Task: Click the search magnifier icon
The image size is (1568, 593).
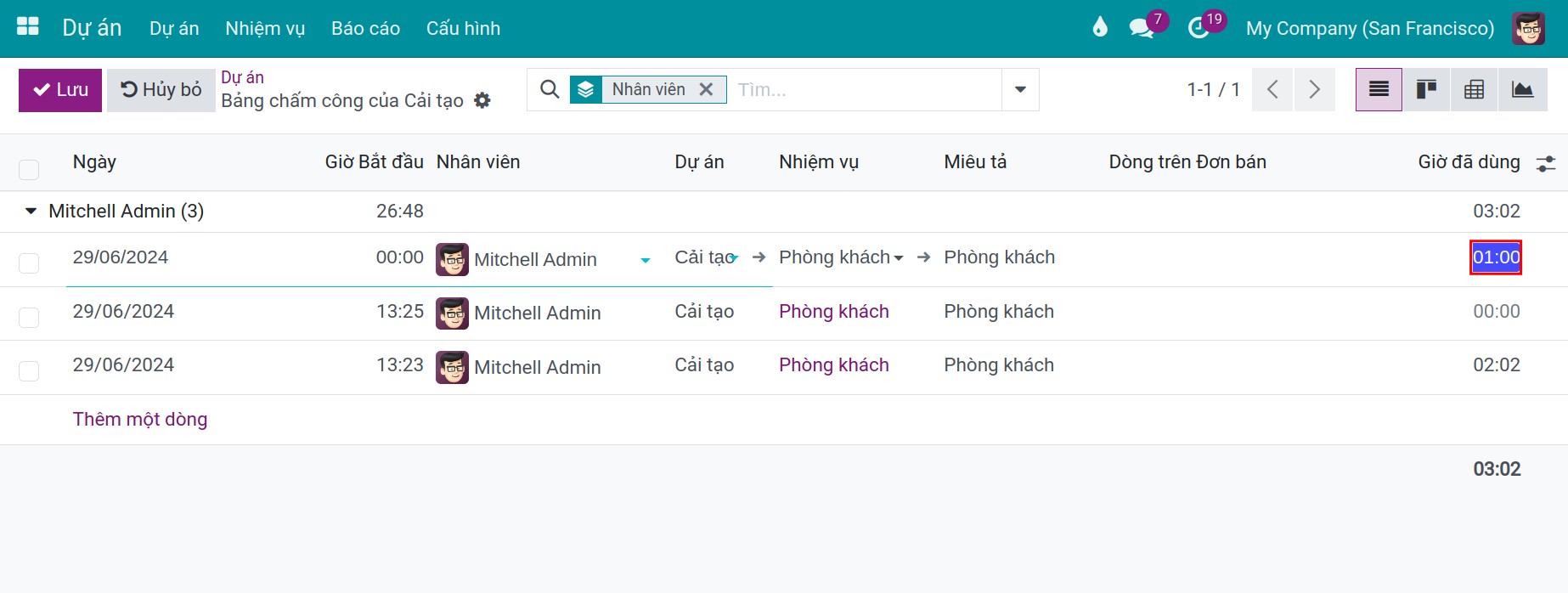Action: tap(550, 89)
